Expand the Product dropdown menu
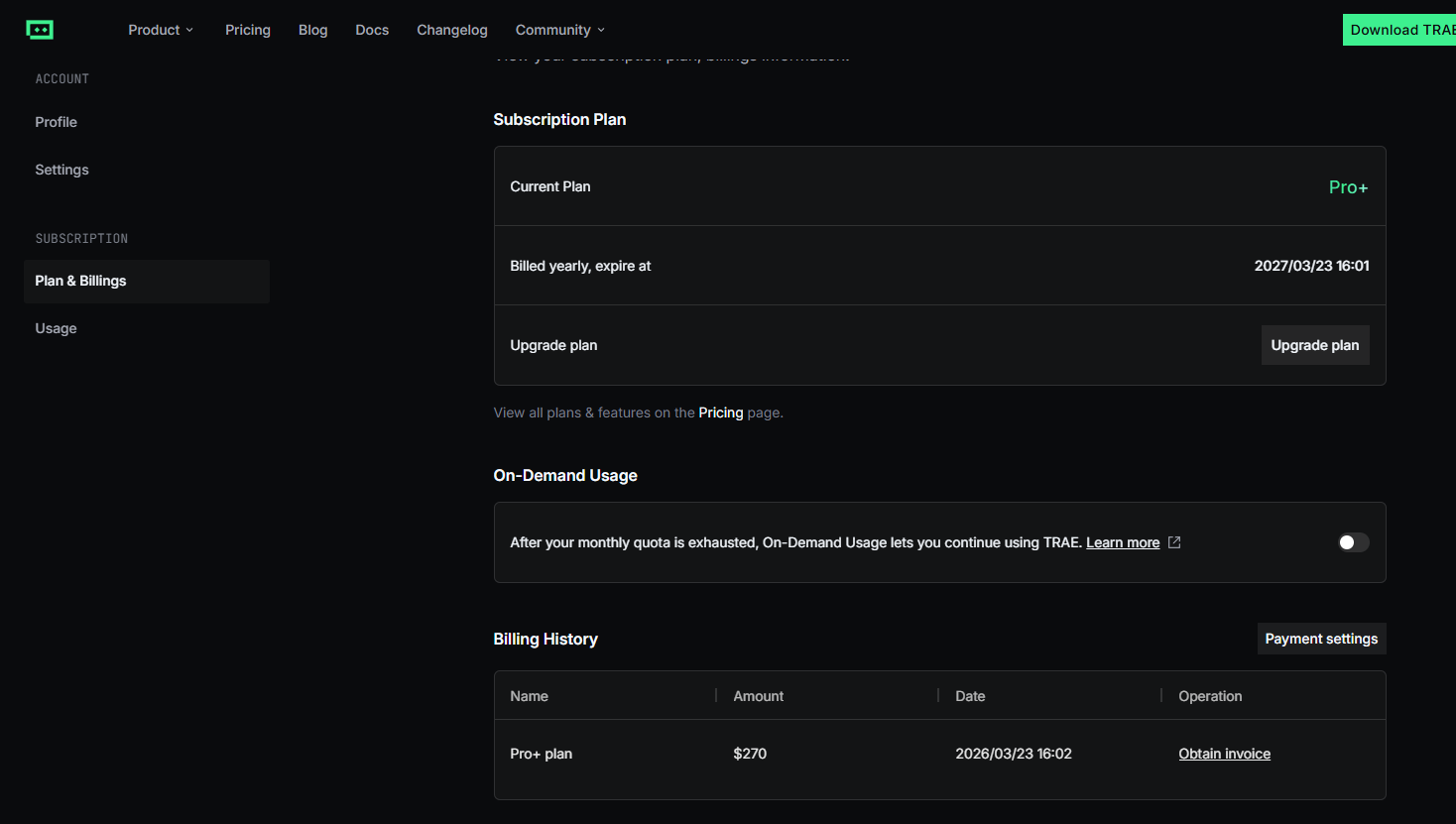Viewport: 1456px width, 824px height. 161,30
